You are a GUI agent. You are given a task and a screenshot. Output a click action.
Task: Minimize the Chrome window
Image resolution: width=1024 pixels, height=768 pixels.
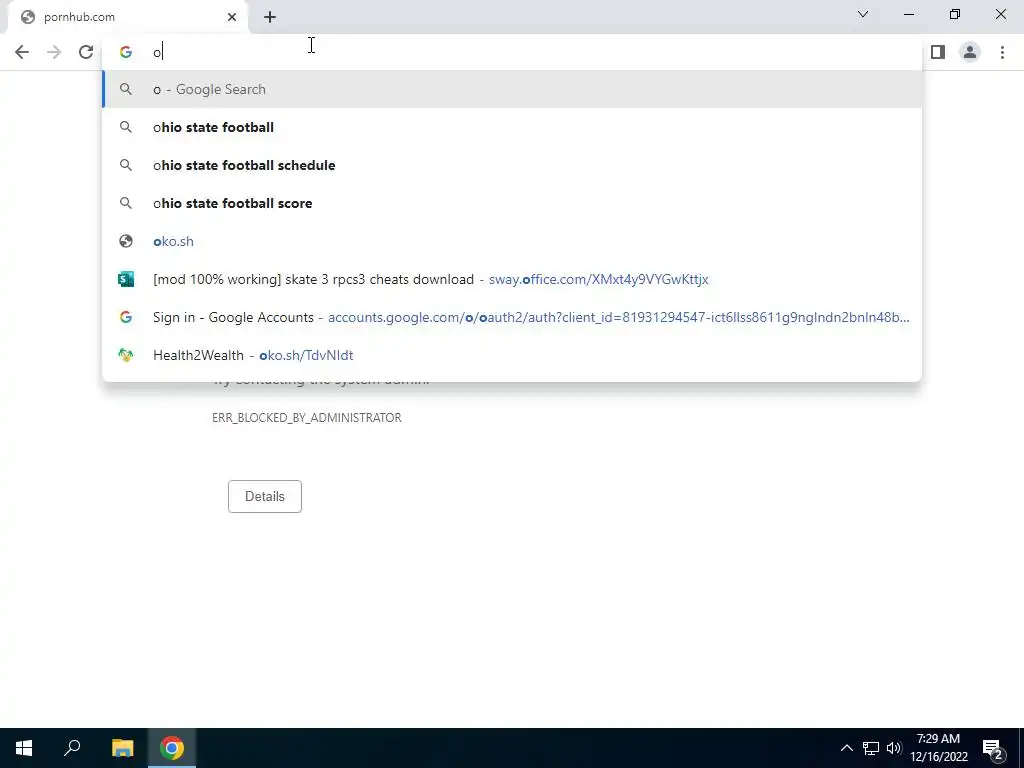coord(909,14)
